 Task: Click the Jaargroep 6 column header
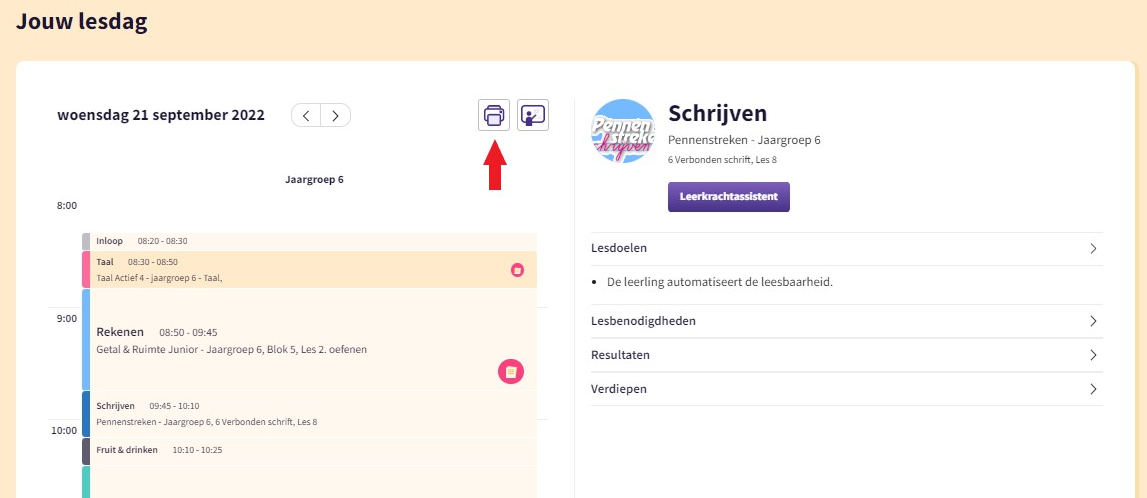click(314, 180)
